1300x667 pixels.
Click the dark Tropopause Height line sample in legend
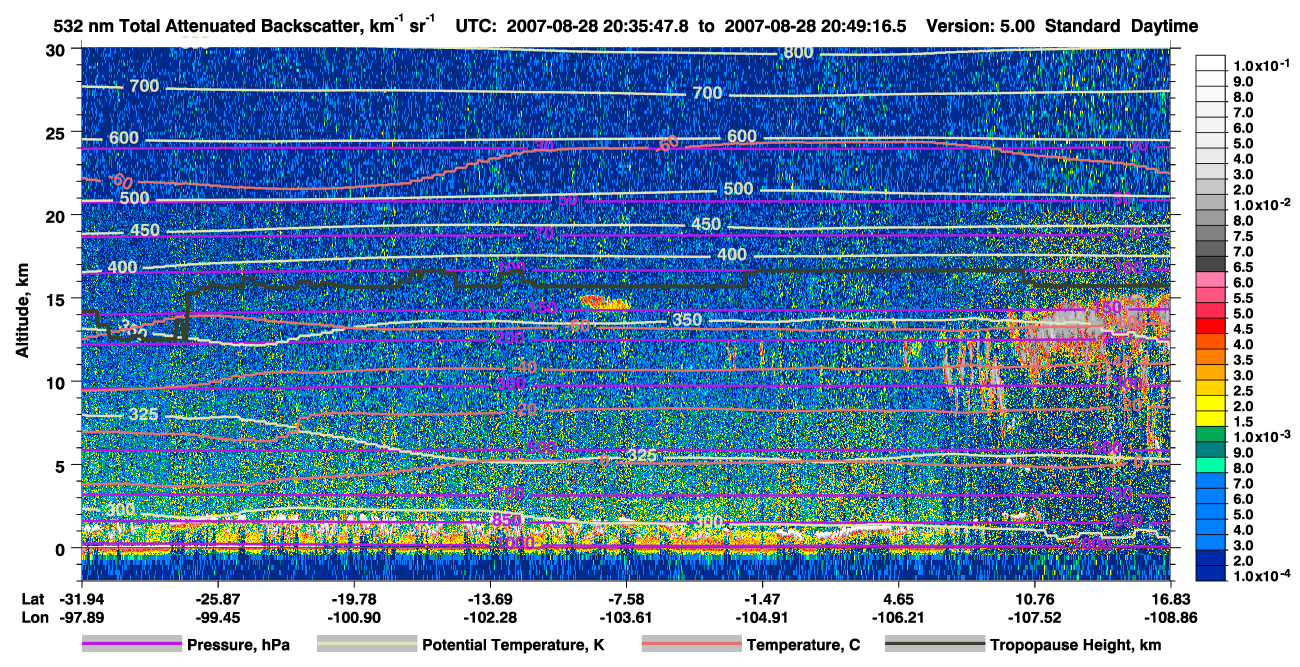pyautogui.click(x=933, y=645)
